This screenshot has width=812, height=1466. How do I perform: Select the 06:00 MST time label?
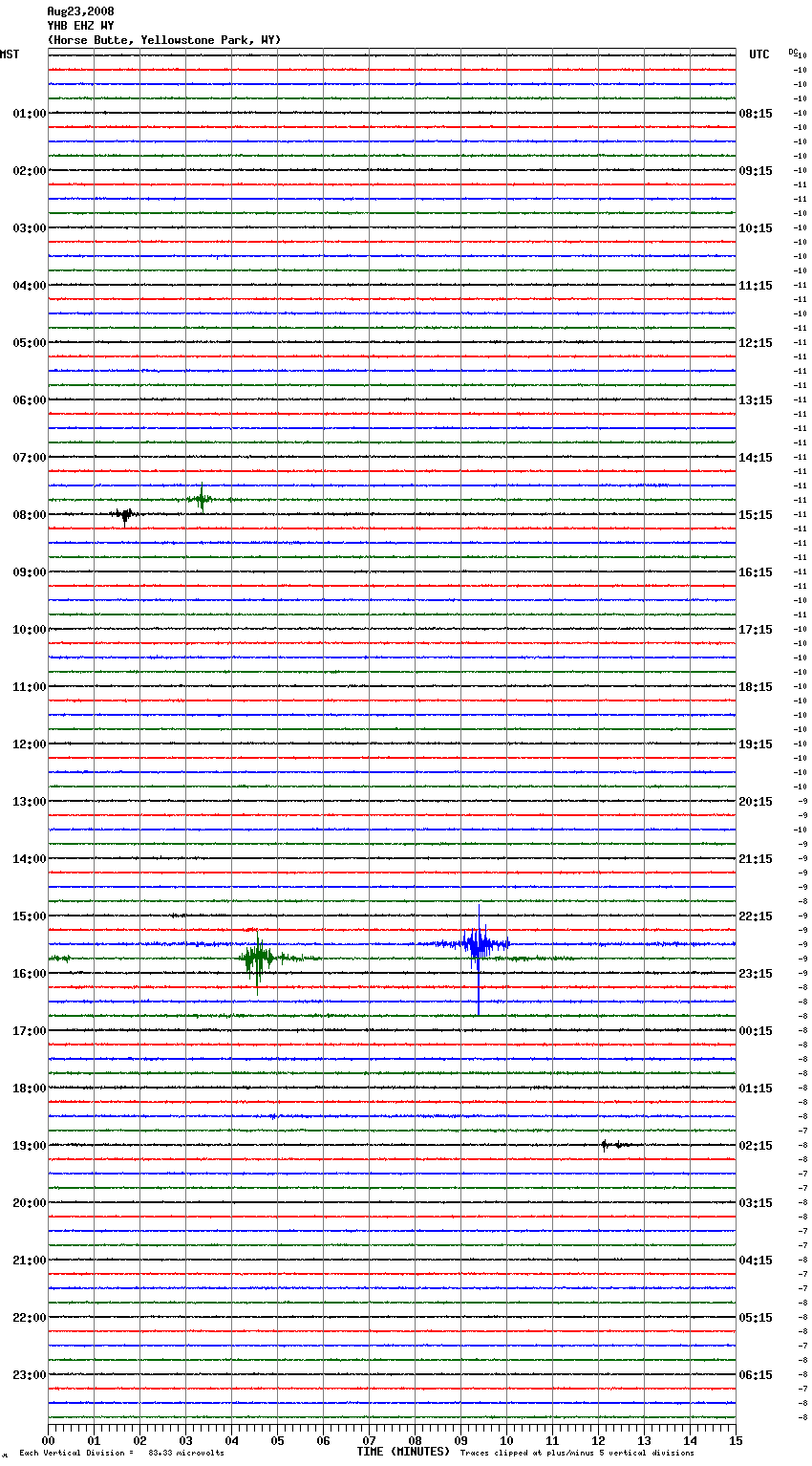pos(30,400)
